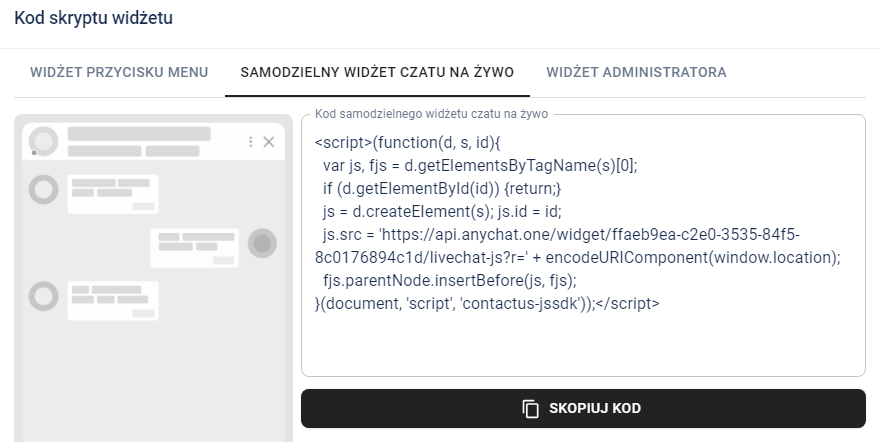
Task: Switch to Widżet administratora tab
Action: point(636,72)
